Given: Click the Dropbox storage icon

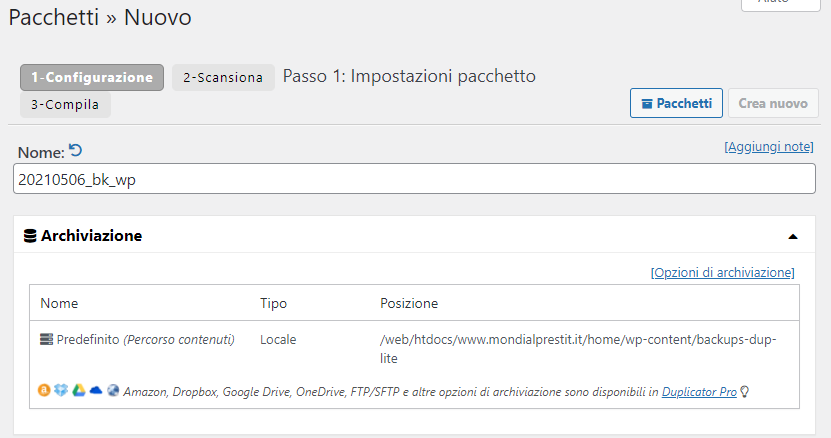Looking at the screenshot, I should pyautogui.click(x=61, y=392).
